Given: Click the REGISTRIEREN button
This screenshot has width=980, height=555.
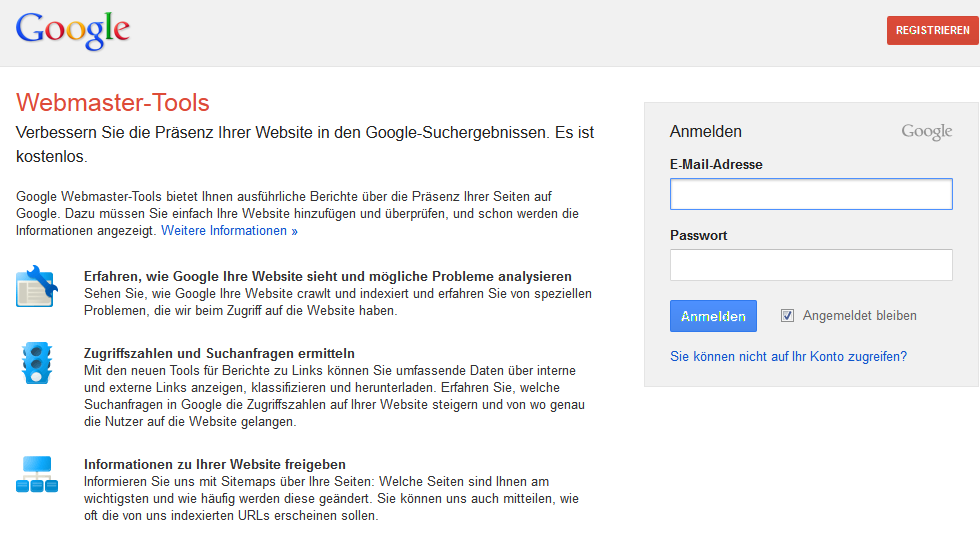Looking at the screenshot, I should pos(932,30).
